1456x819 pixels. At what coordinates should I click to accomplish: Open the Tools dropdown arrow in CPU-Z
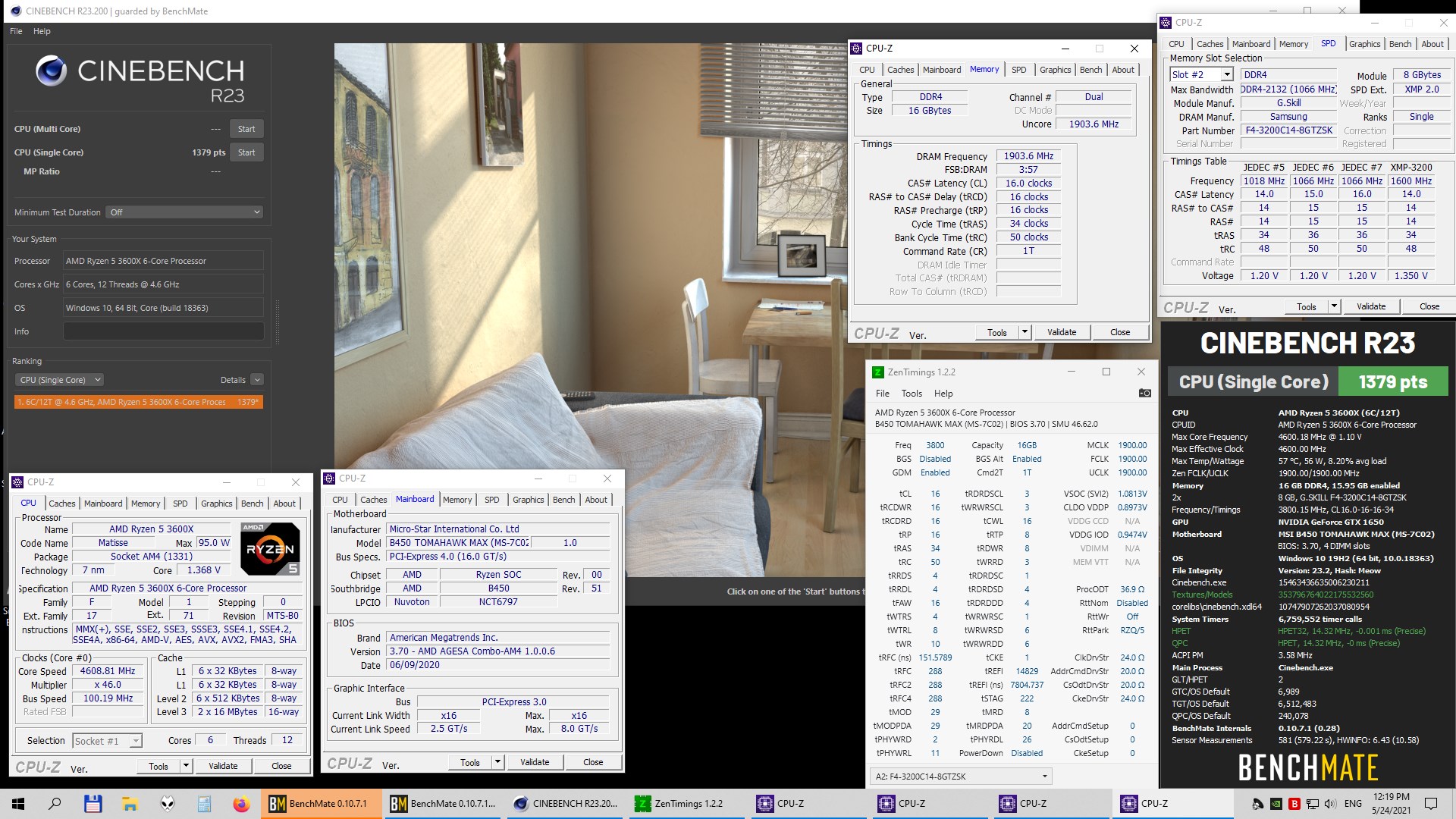coord(1025,331)
